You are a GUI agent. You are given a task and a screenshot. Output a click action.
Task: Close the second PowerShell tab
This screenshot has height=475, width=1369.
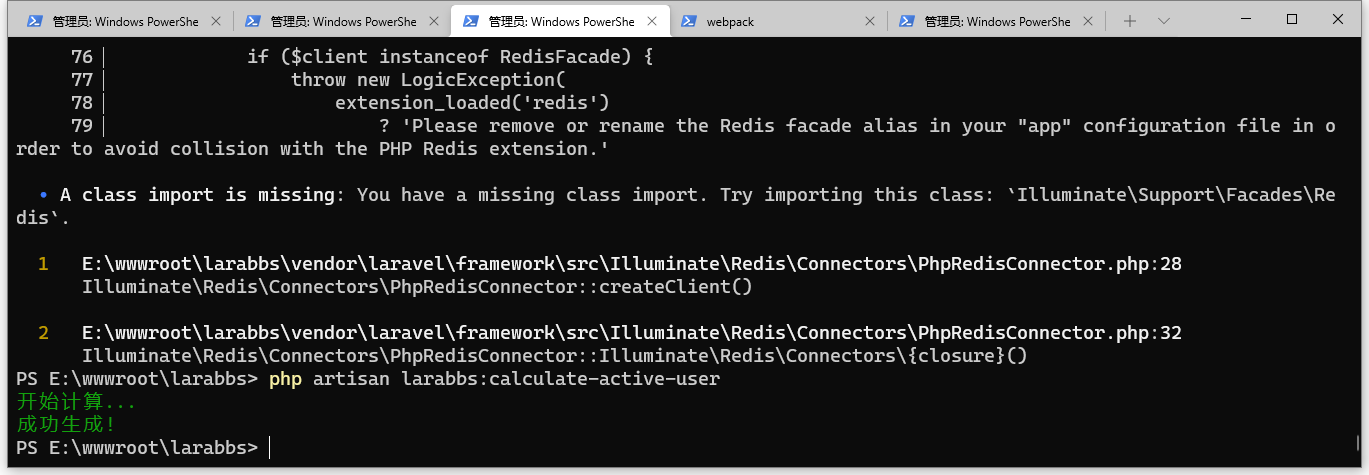pyautogui.click(x=433, y=21)
